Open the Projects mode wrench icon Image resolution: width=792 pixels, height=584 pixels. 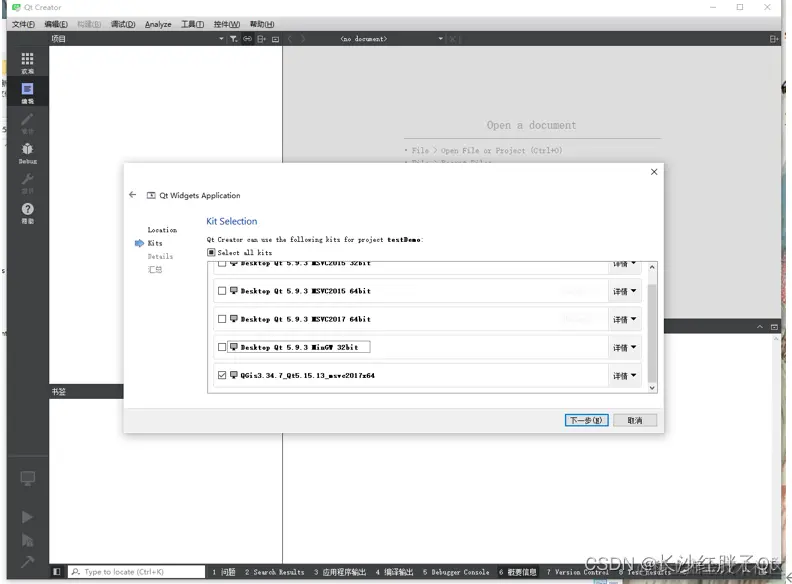coord(27,183)
